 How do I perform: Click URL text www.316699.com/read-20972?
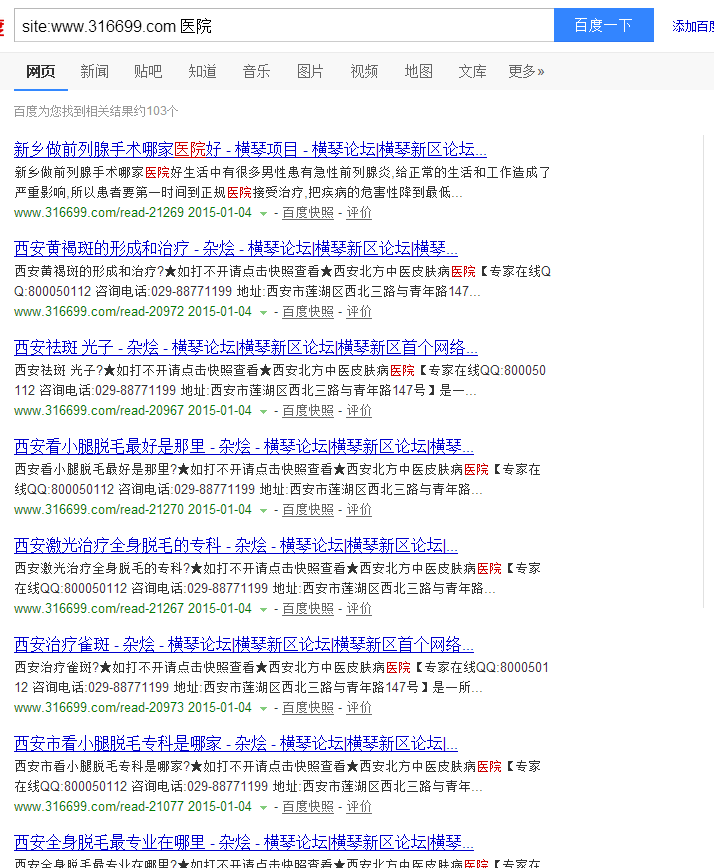(x=99, y=312)
